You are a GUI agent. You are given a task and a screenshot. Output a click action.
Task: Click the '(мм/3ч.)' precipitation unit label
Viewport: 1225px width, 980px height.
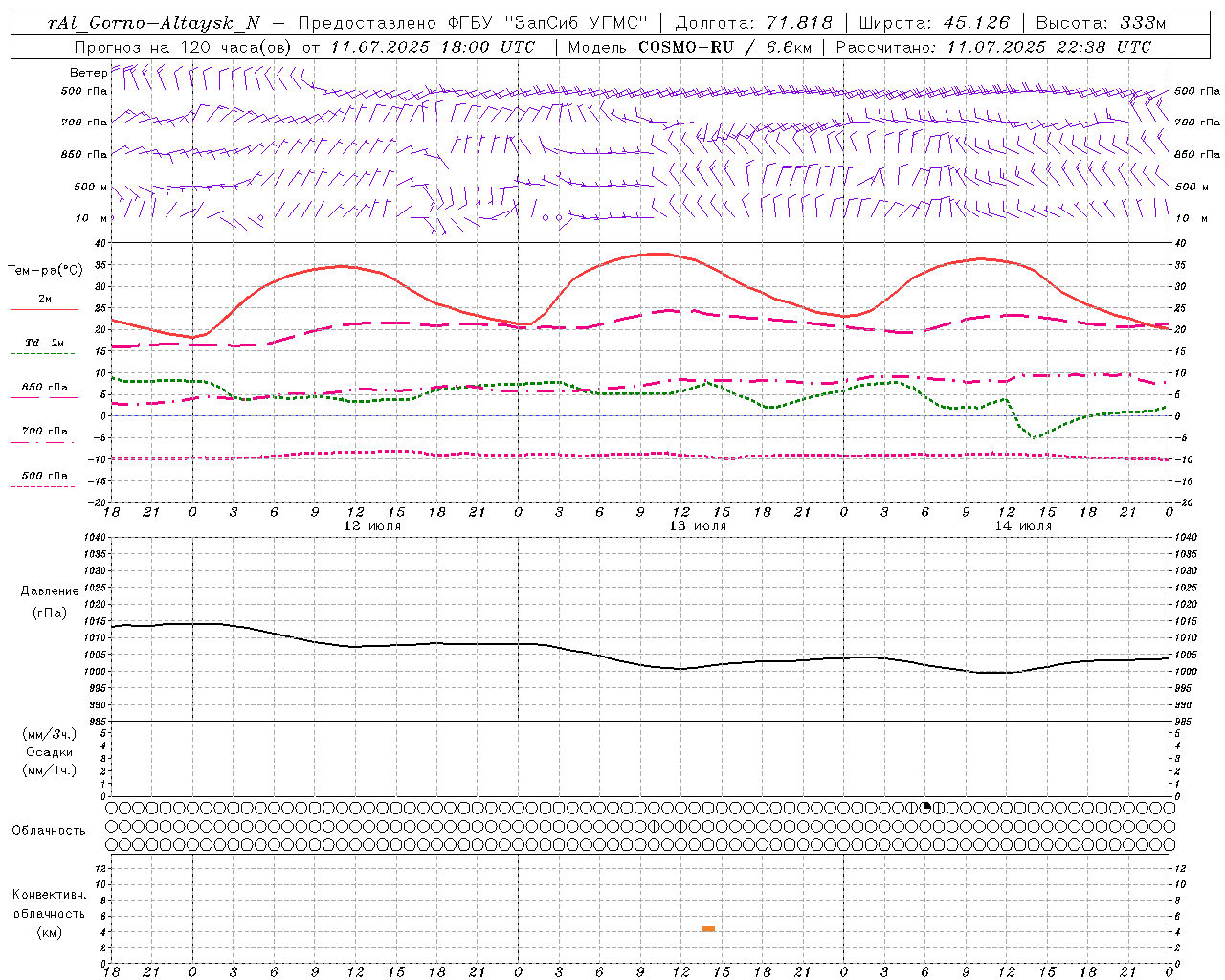(x=50, y=734)
